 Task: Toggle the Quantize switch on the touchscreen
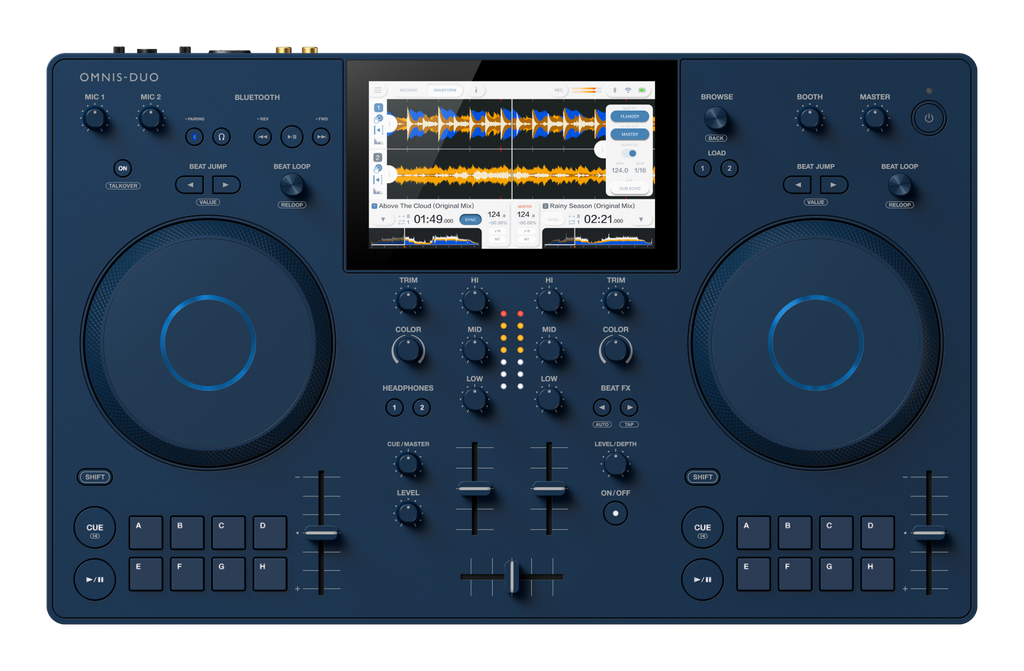tap(629, 153)
